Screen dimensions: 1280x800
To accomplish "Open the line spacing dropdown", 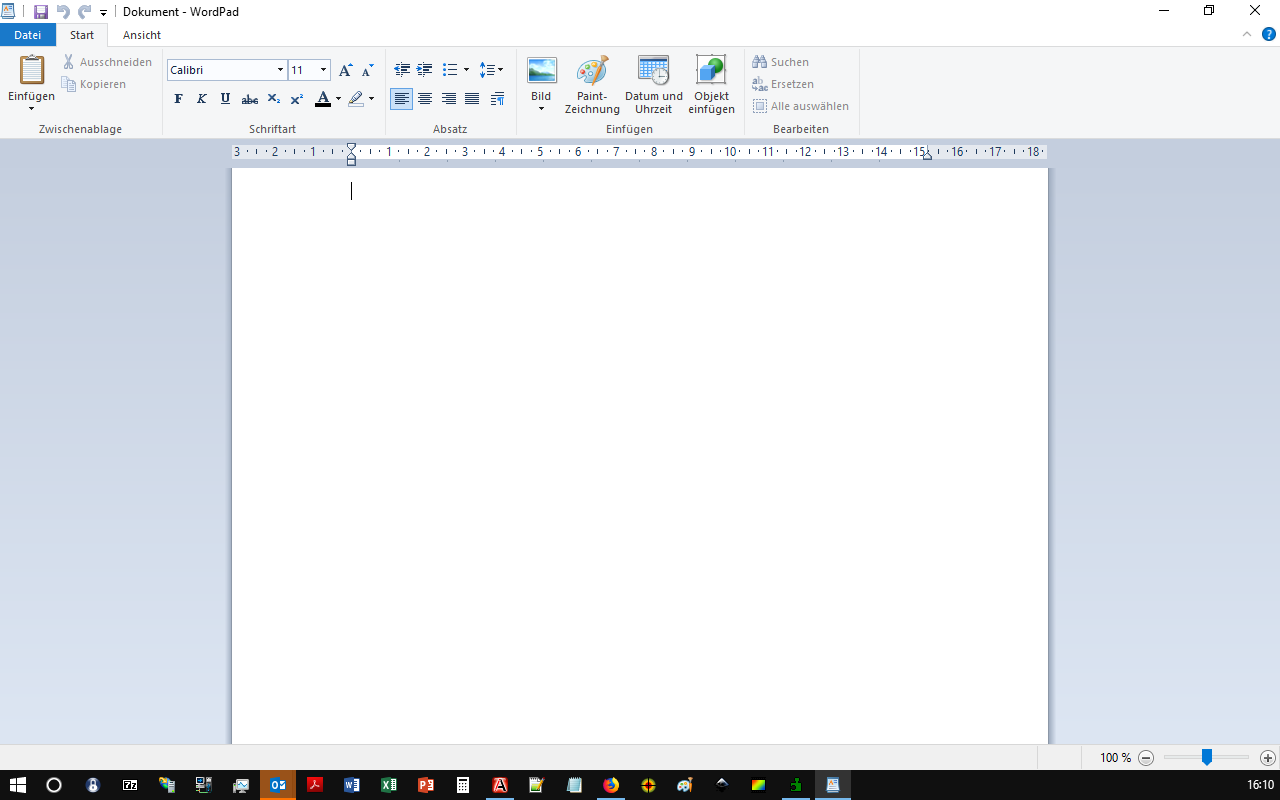I will [491, 70].
